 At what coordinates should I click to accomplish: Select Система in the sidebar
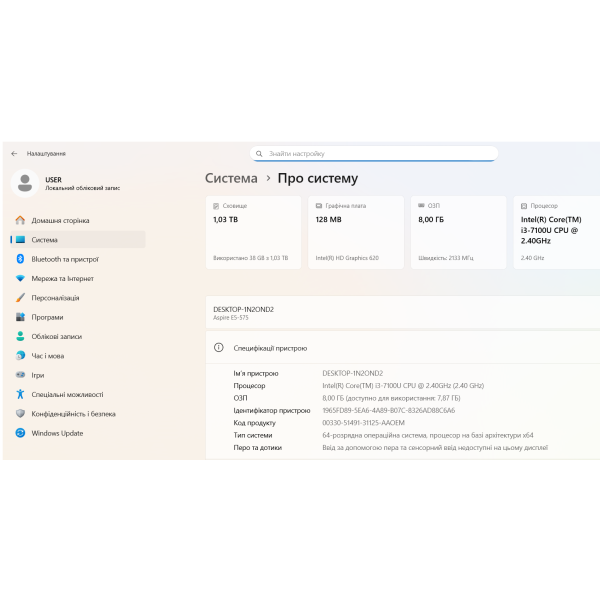point(78,240)
